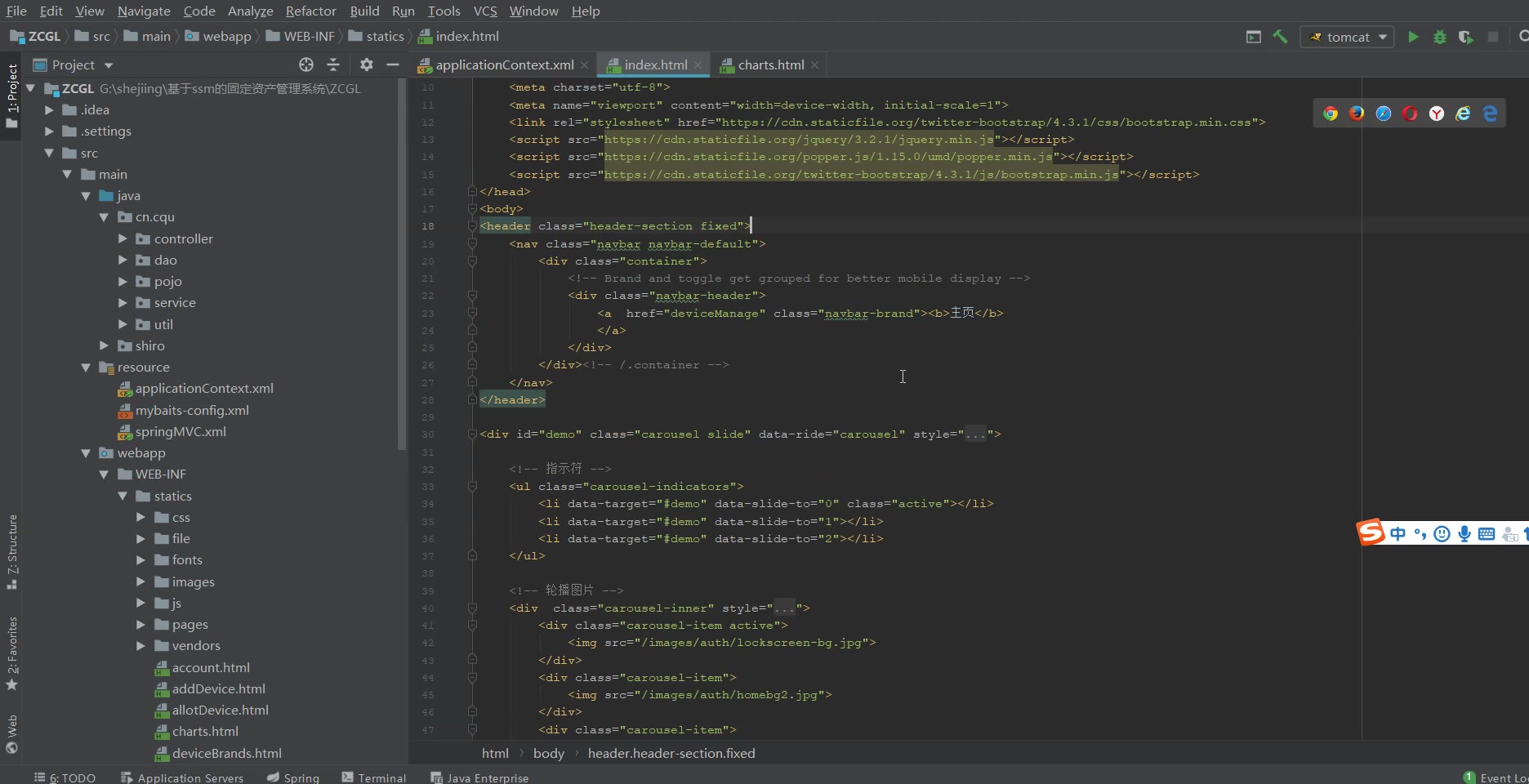Viewport: 1529px width, 784px height.
Task: Preview page in Safari browser icon
Action: [x=1384, y=114]
